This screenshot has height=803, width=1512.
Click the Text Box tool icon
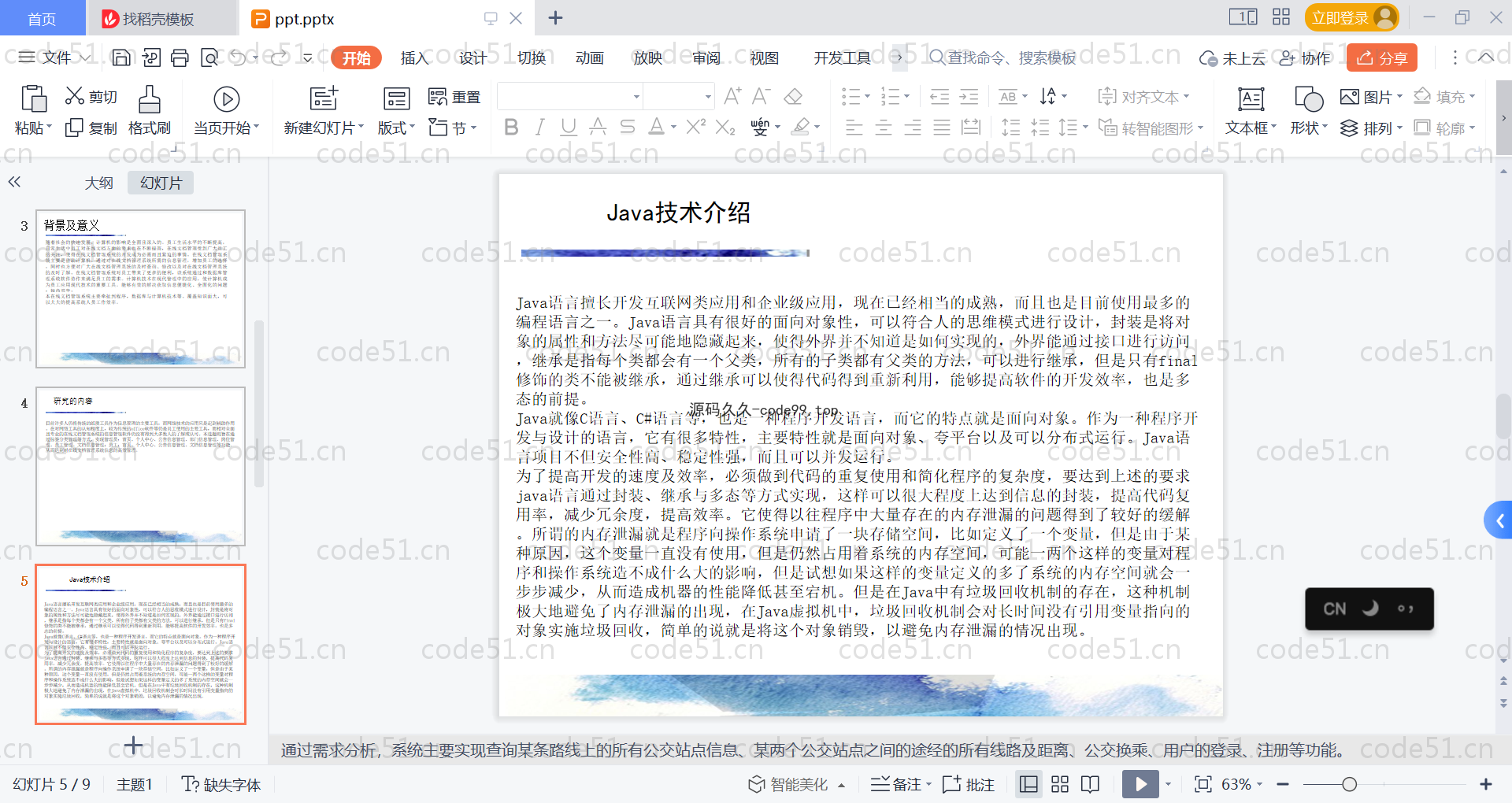pyautogui.click(x=1251, y=99)
